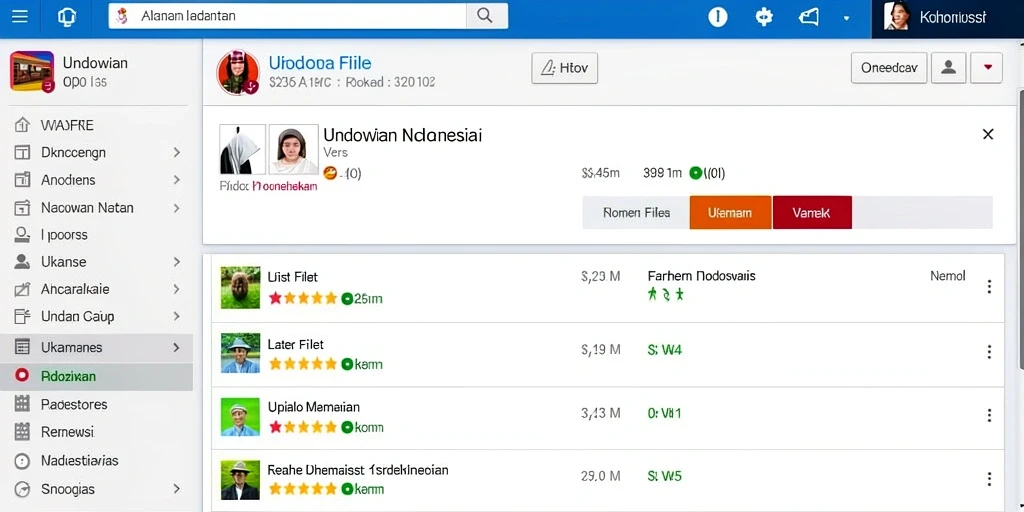Open the Uiodooa Fiile title link
The image size is (1024, 512).
pyautogui.click(x=320, y=63)
